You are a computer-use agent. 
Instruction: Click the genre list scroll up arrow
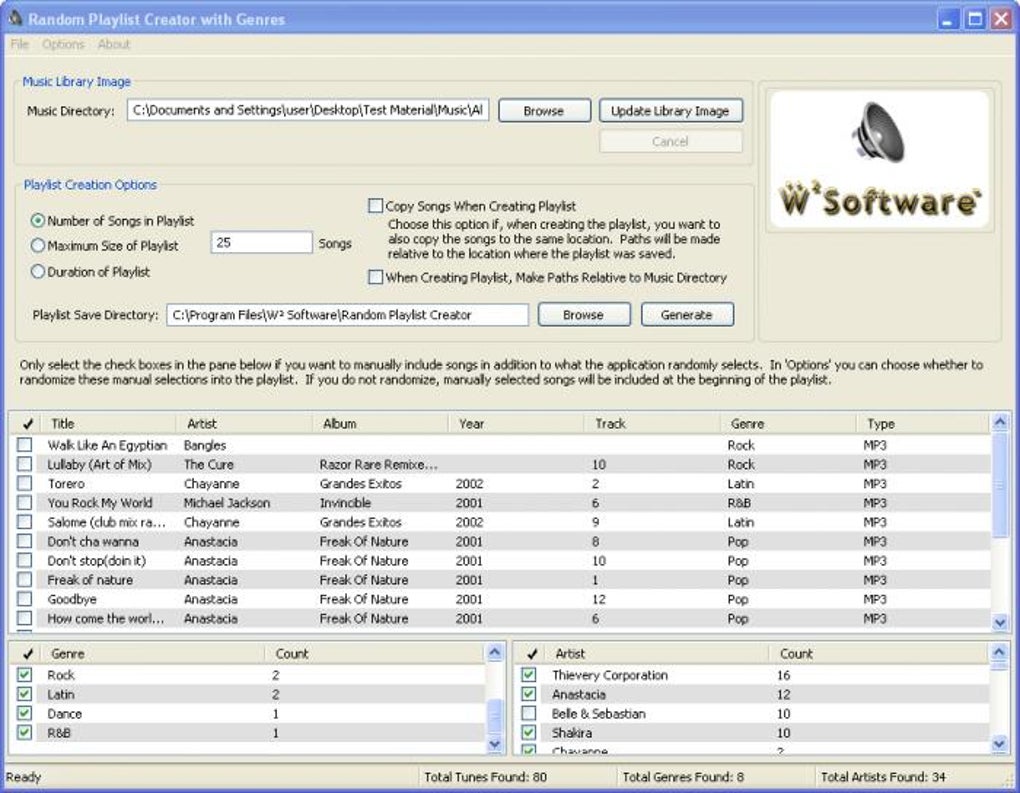pyautogui.click(x=495, y=652)
